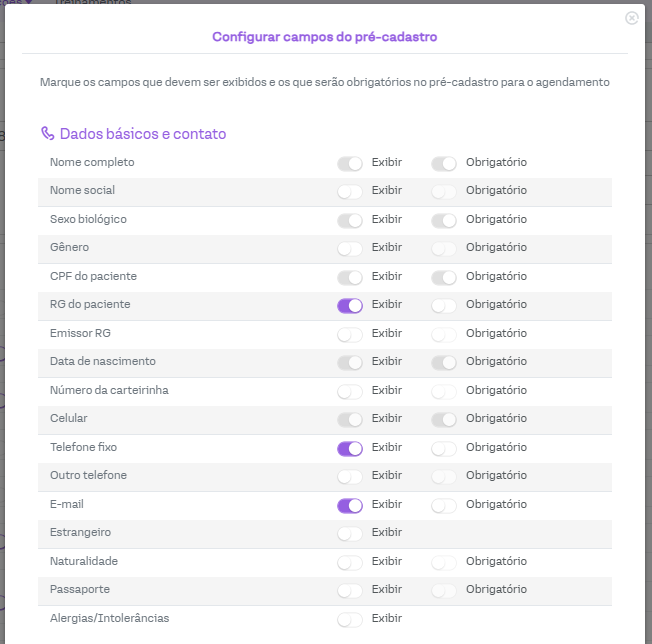
Task: Set Telefone fixo as Obrigatório
Action: click(444, 448)
